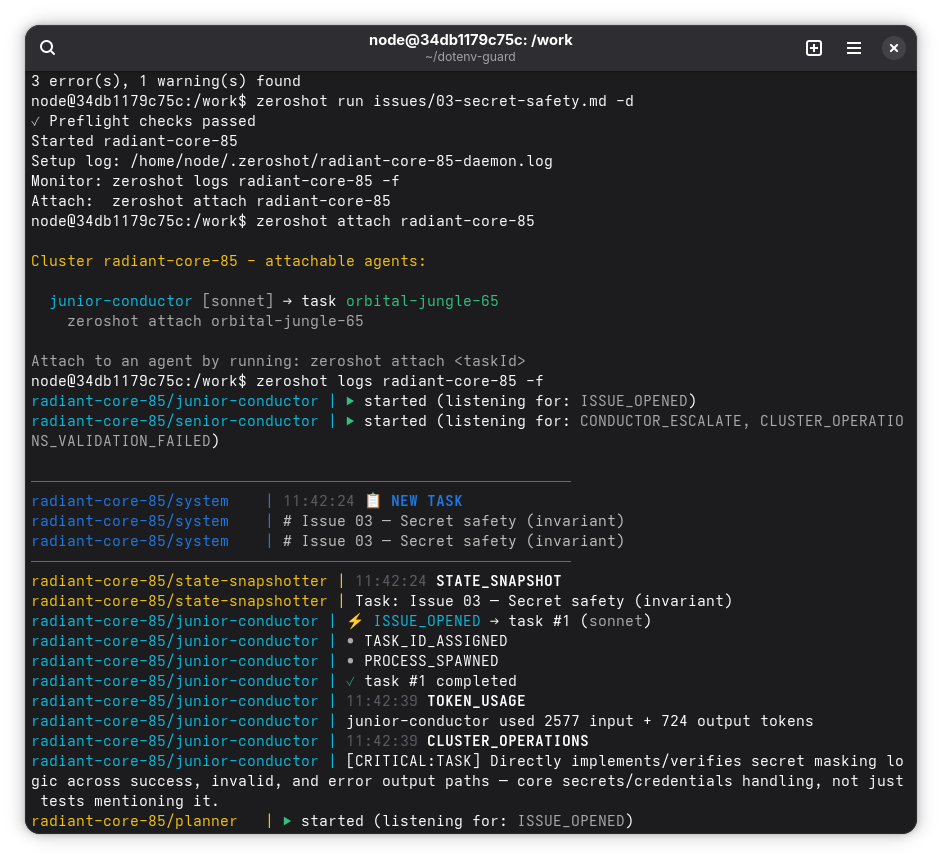Click "issues/03-secret-safety.md" in the run command
This screenshot has width=942, height=859.
pos(490,101)
